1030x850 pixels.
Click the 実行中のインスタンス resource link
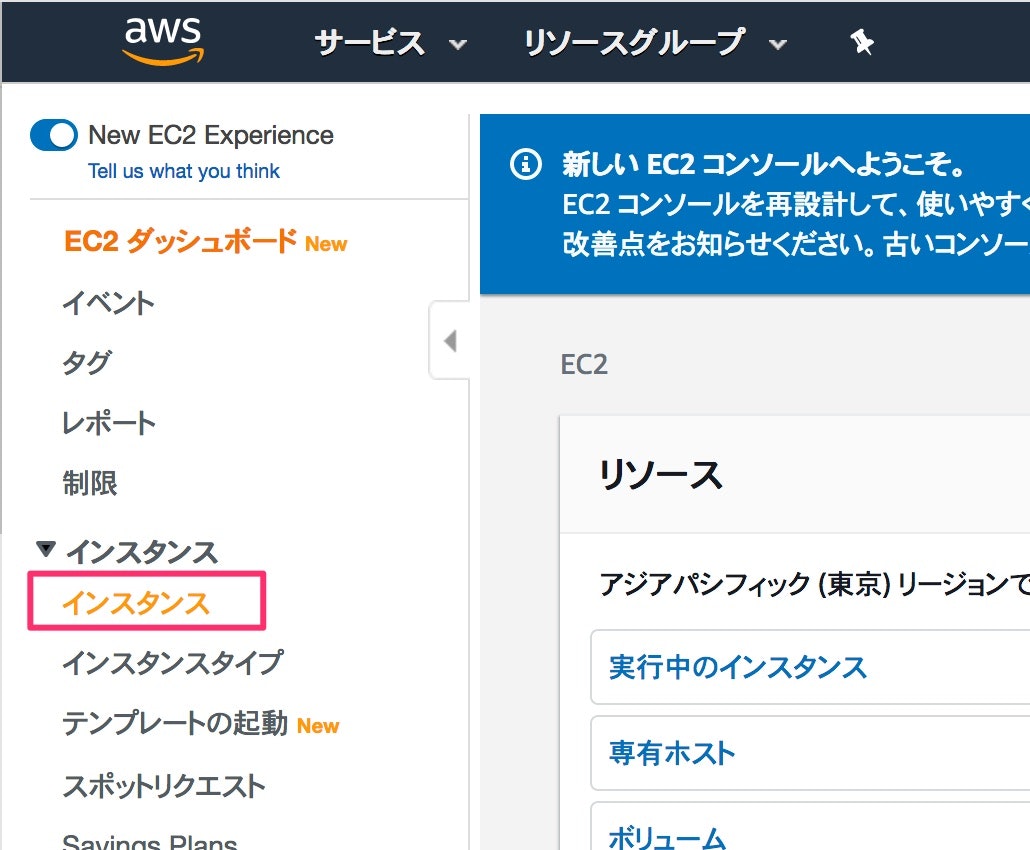[x=738, y=667]
